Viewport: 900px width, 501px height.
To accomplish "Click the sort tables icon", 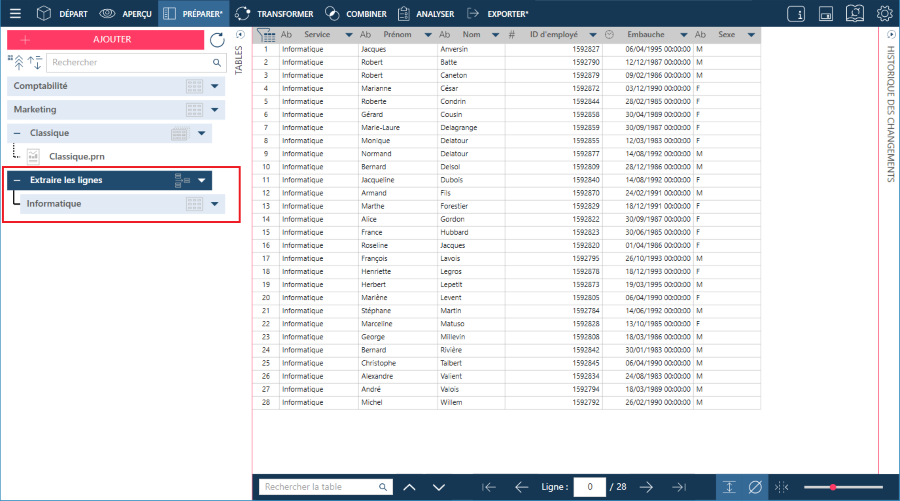I will (x=36, y=62).
